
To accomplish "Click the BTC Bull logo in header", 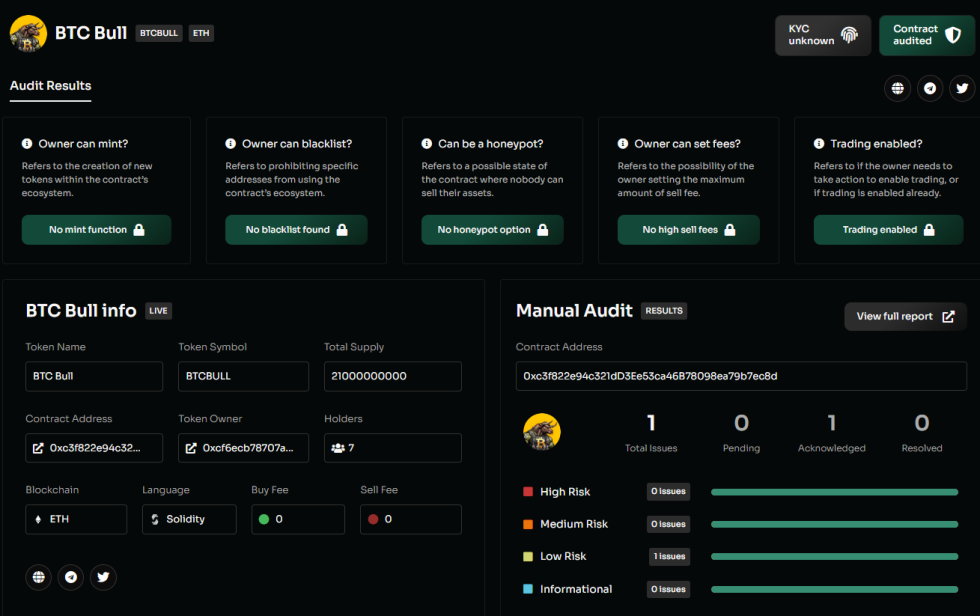I will (28, 33).
